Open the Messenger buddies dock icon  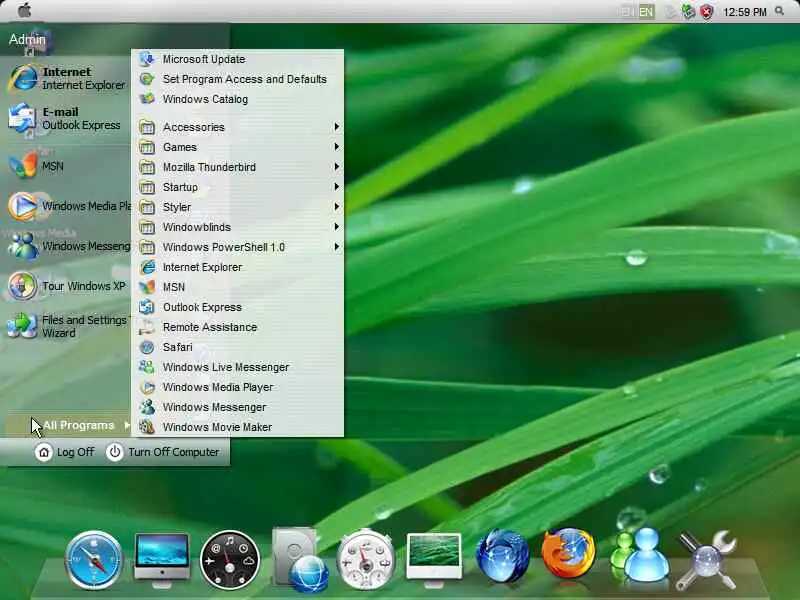(x=640, y=555)
